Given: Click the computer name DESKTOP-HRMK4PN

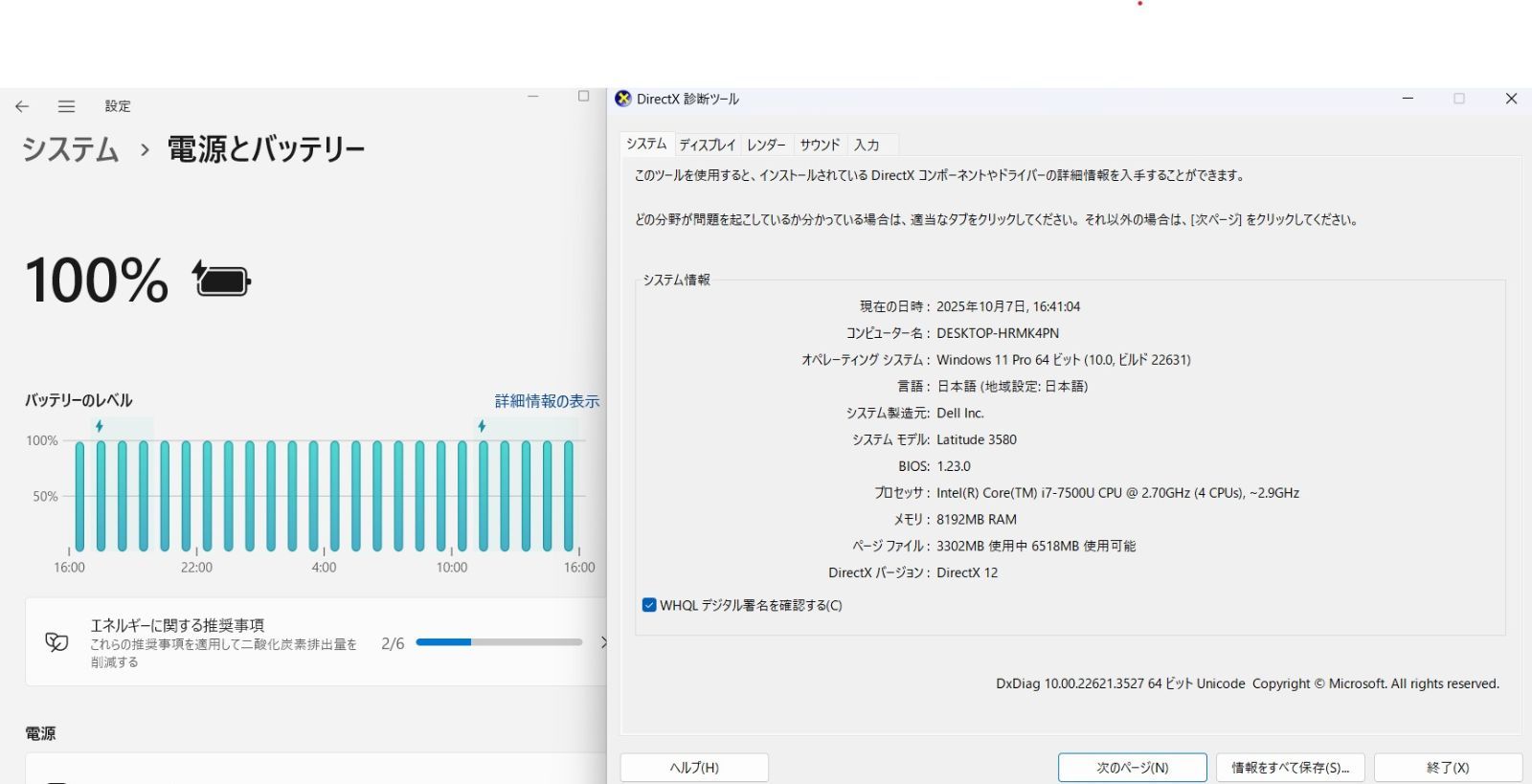Looking at the screenshot, I should (998, 333).
